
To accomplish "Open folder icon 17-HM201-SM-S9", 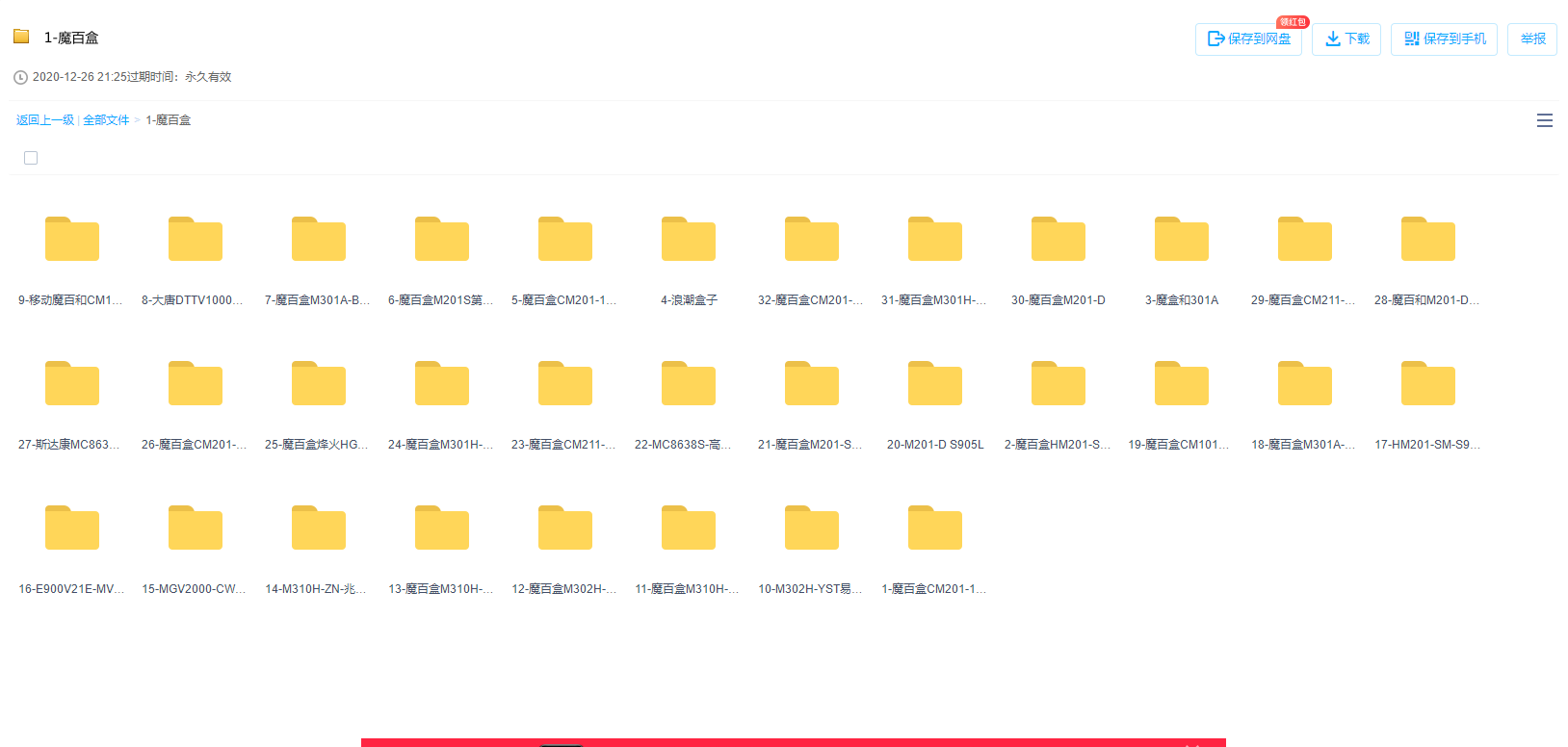I will click(x=1428, y=383).
